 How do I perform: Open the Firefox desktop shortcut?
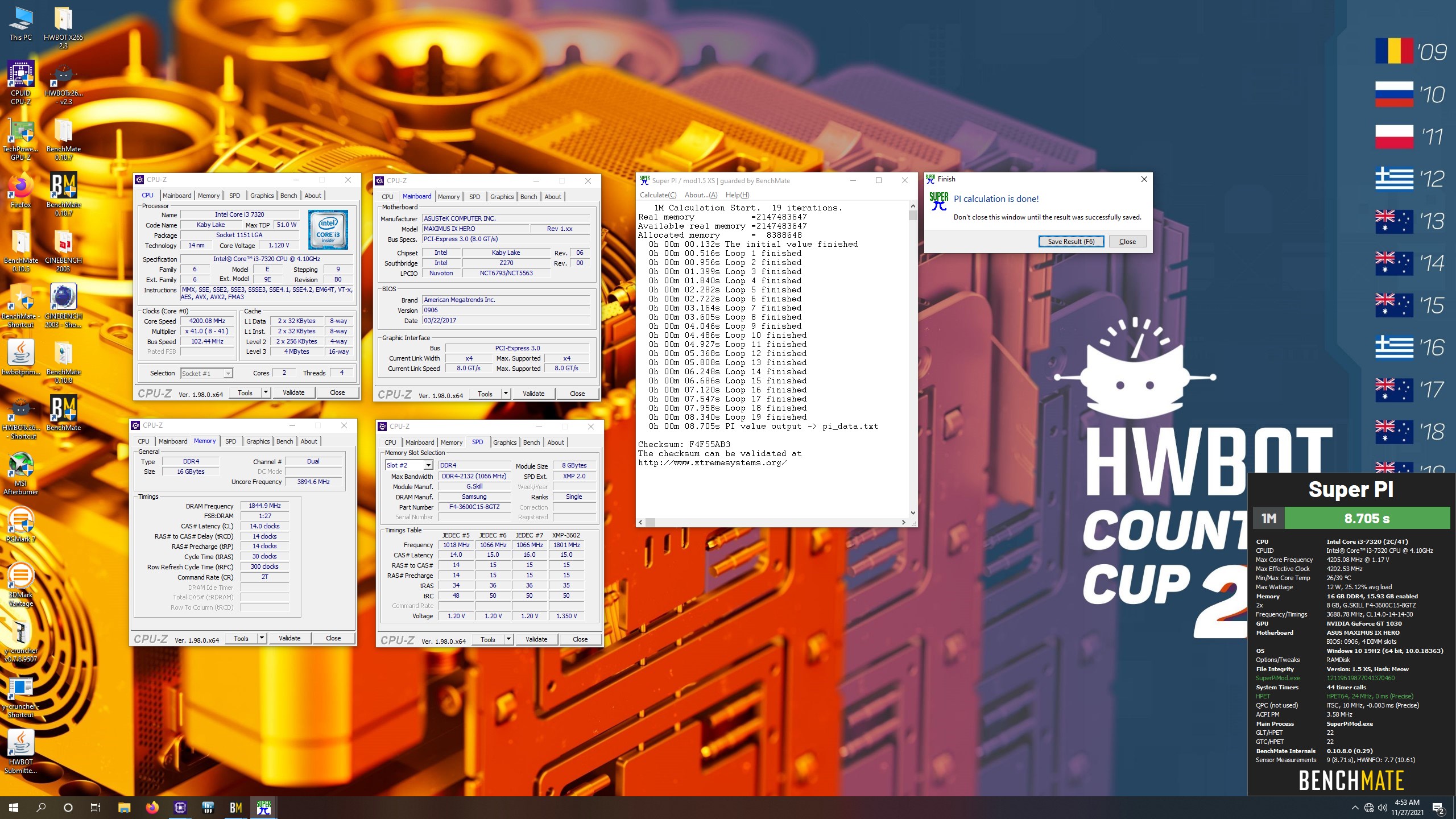point(21,191)
